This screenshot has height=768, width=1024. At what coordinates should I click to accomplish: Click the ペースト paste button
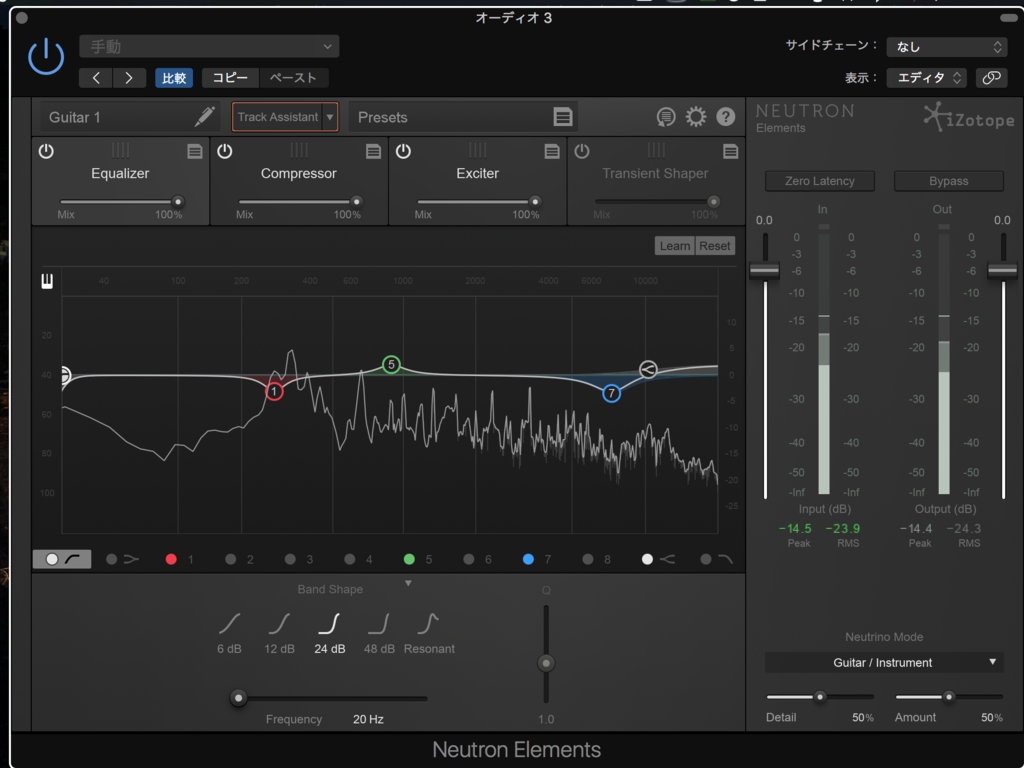pyautogui.click(x=294, y=78)
